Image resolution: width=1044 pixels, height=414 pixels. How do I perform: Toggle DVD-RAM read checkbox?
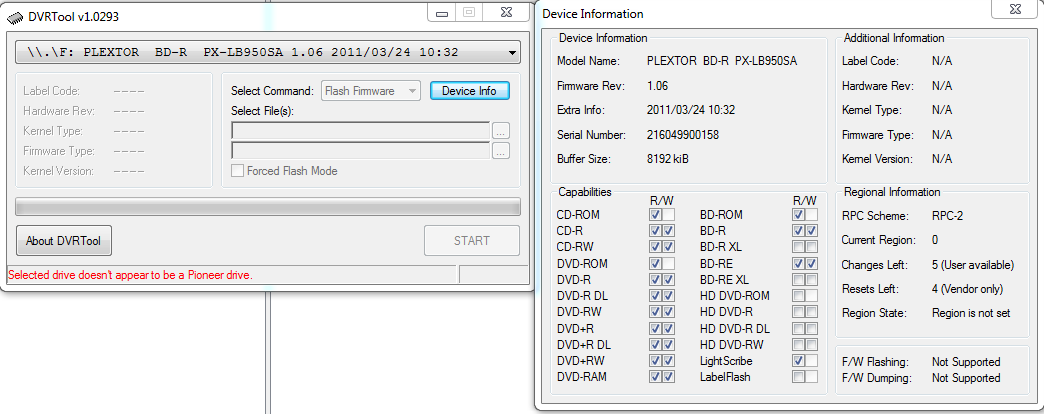(655, 377)
